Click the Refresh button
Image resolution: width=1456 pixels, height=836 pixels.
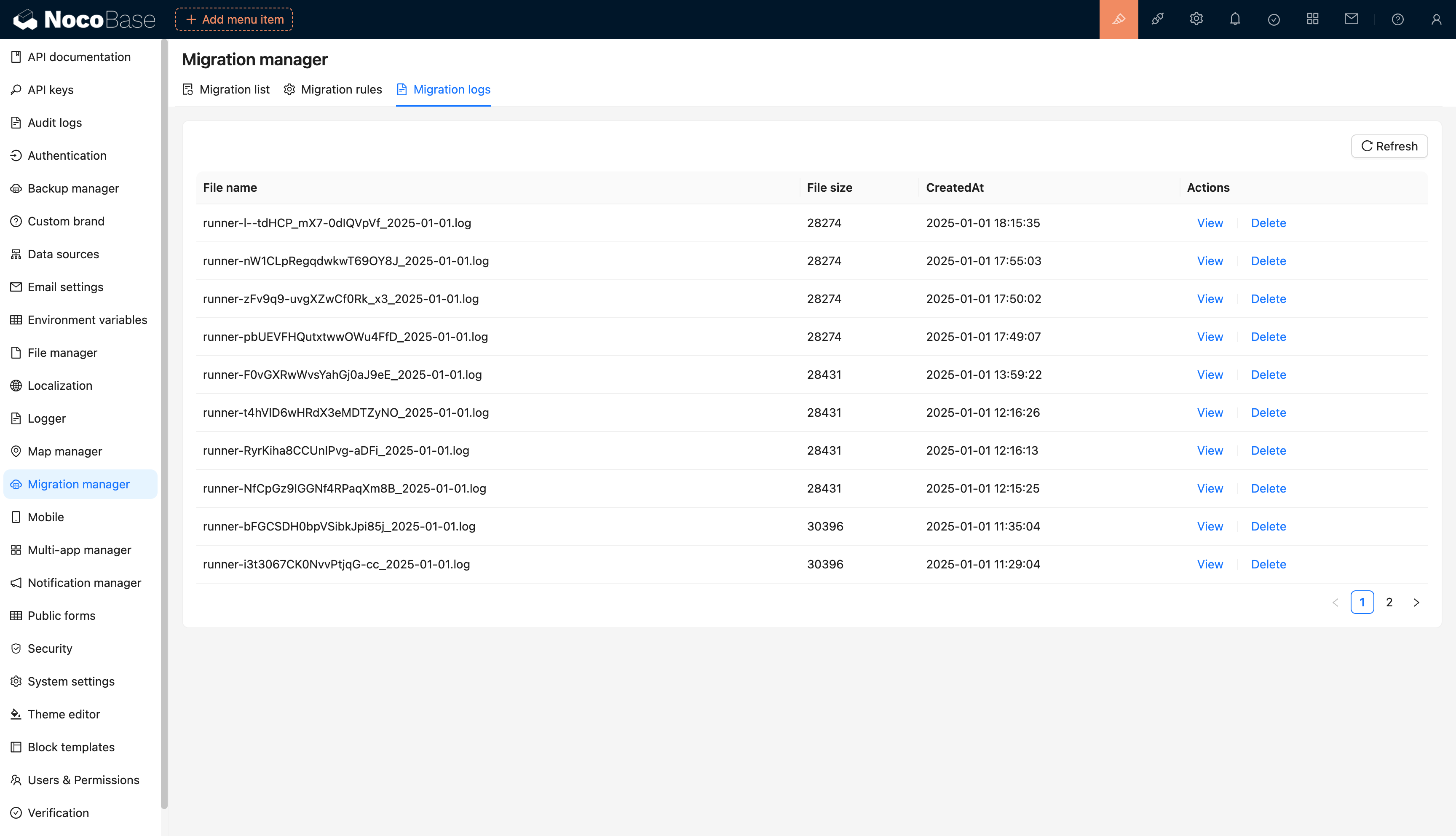[1389, 146]
